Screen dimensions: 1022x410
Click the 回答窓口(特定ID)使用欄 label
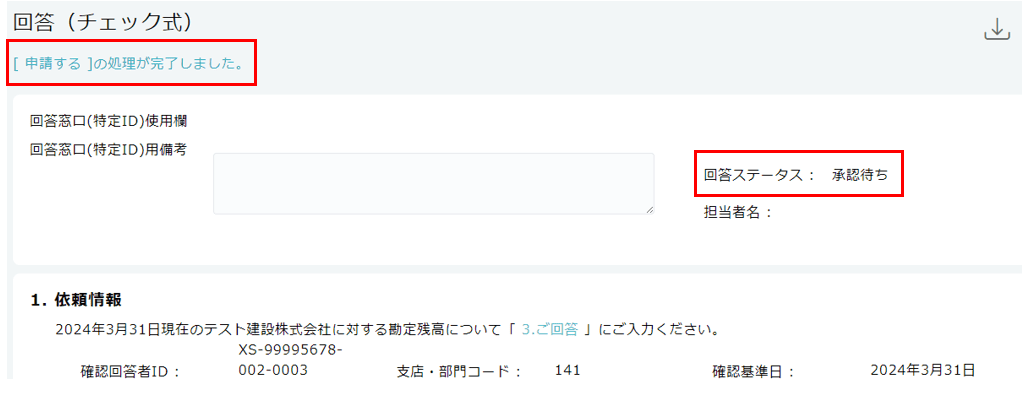[x=109, y=121]
